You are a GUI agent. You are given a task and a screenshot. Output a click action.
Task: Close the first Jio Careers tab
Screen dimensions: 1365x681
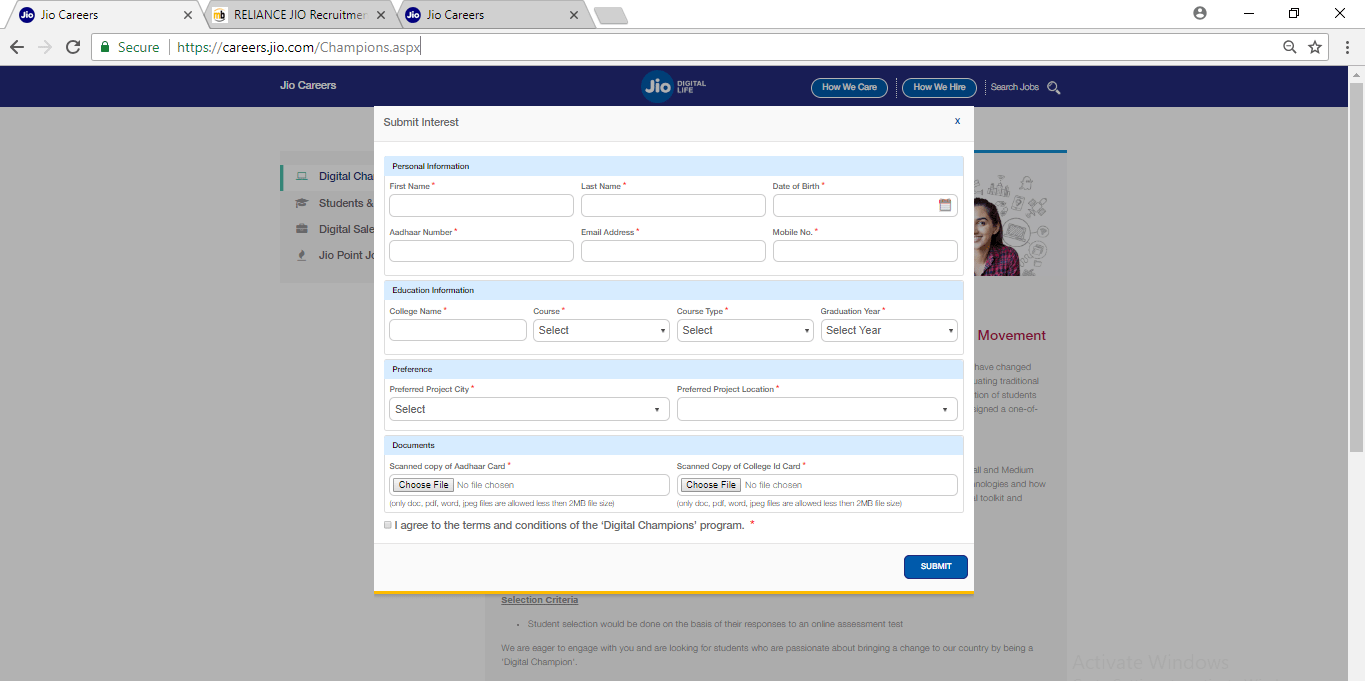point(188,15)
